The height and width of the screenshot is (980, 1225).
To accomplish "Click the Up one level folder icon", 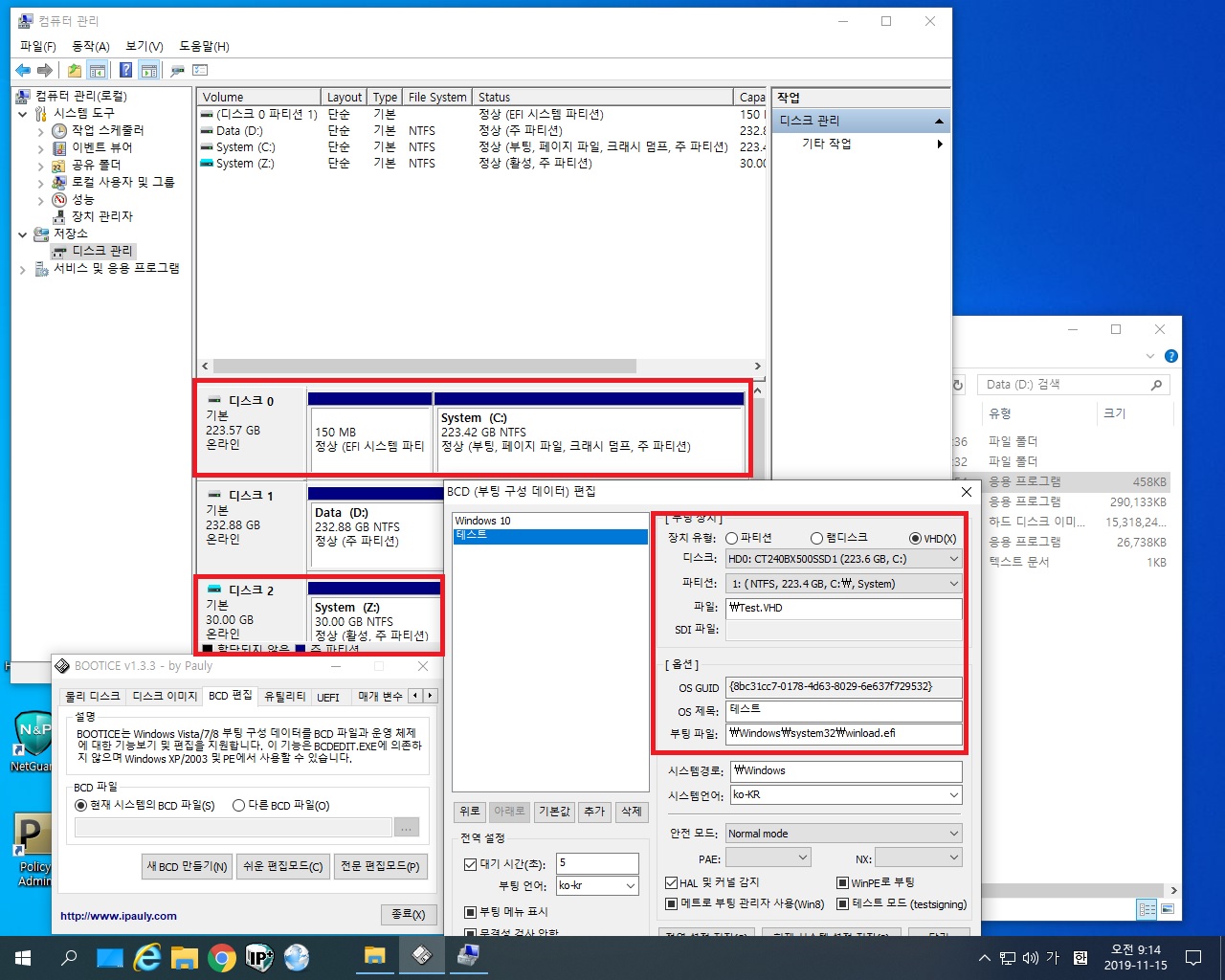I will (x=74, y=70).
